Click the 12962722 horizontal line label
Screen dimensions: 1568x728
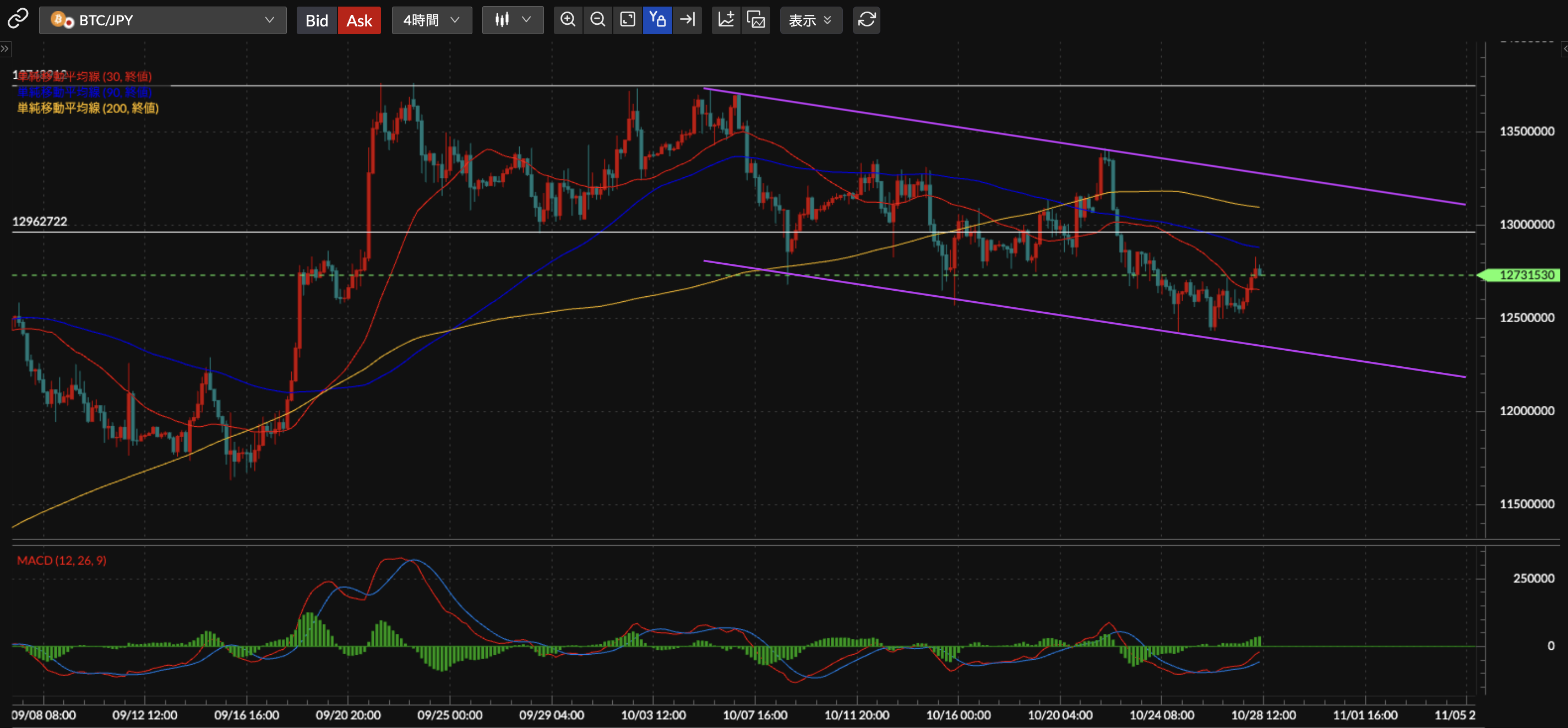point(40,221)
